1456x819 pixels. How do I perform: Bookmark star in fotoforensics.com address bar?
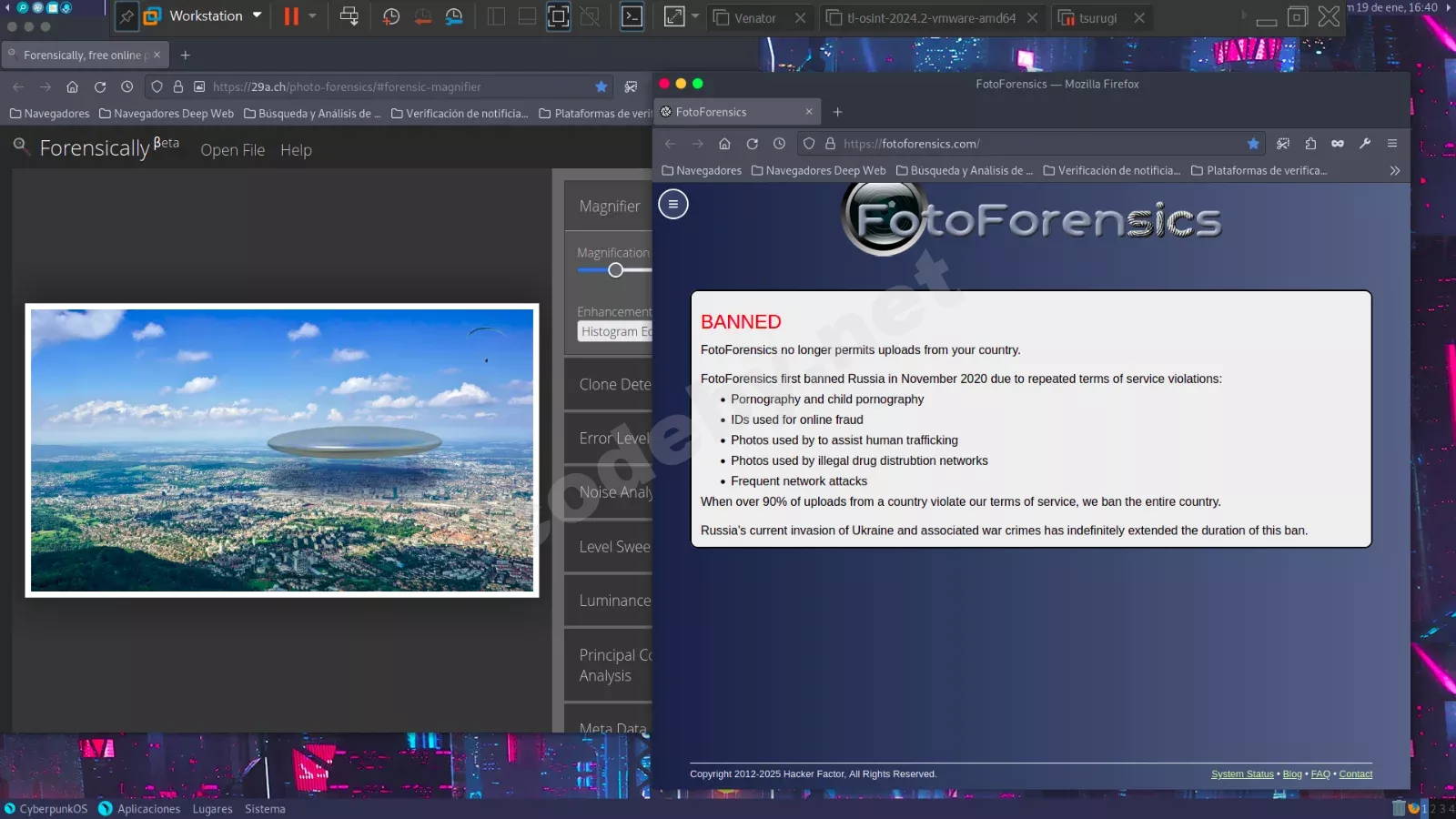click(x=1253, y=144)
